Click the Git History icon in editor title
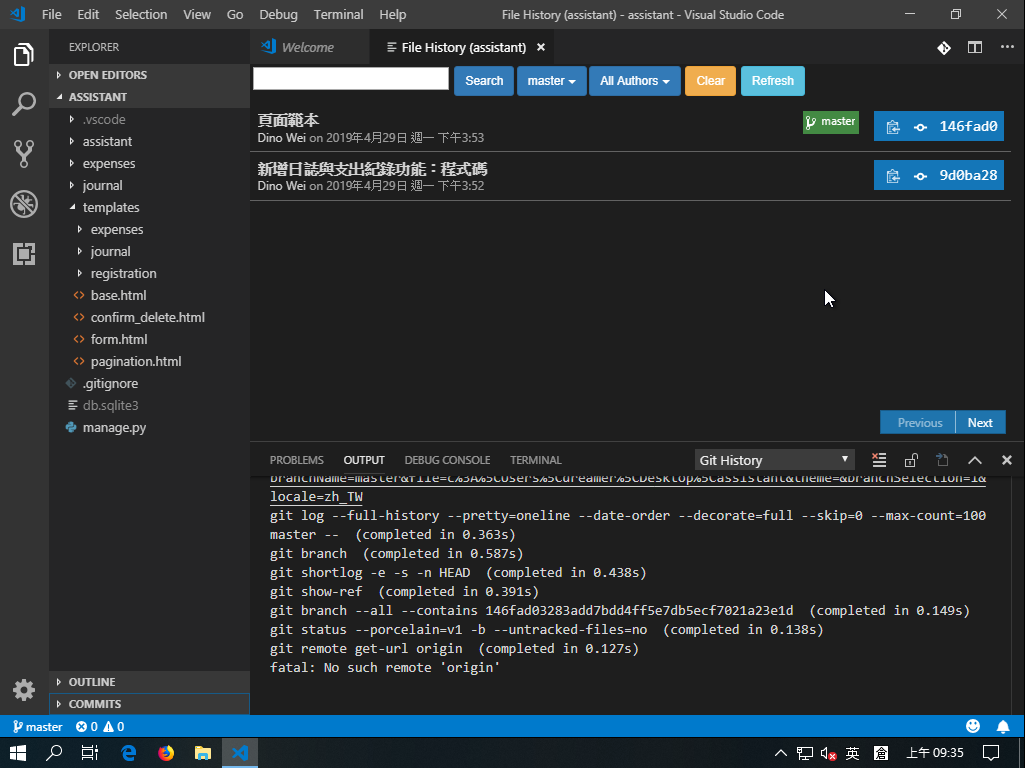The height and width of the screenshot is (768, 1025). 943,47
